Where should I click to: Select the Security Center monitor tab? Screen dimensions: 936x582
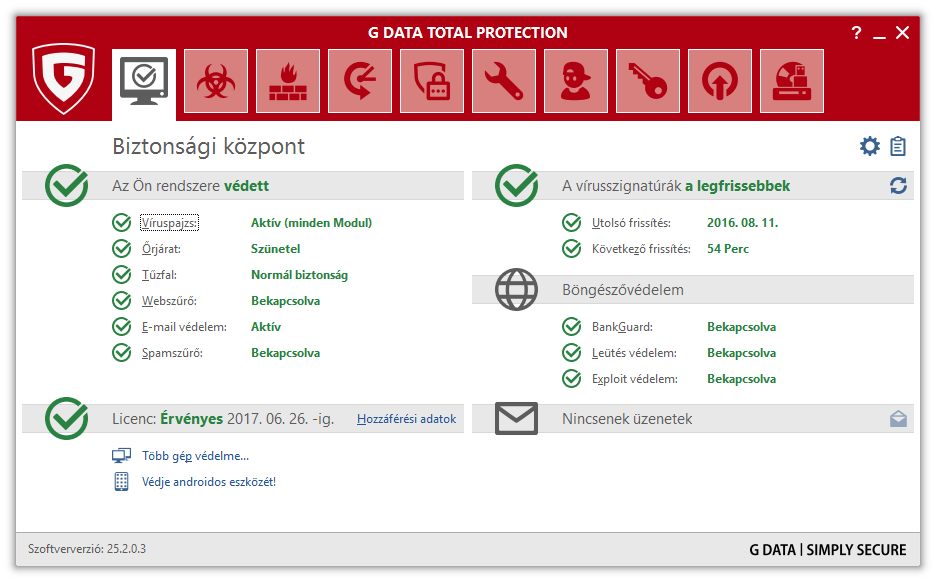[x=144, y=81]
